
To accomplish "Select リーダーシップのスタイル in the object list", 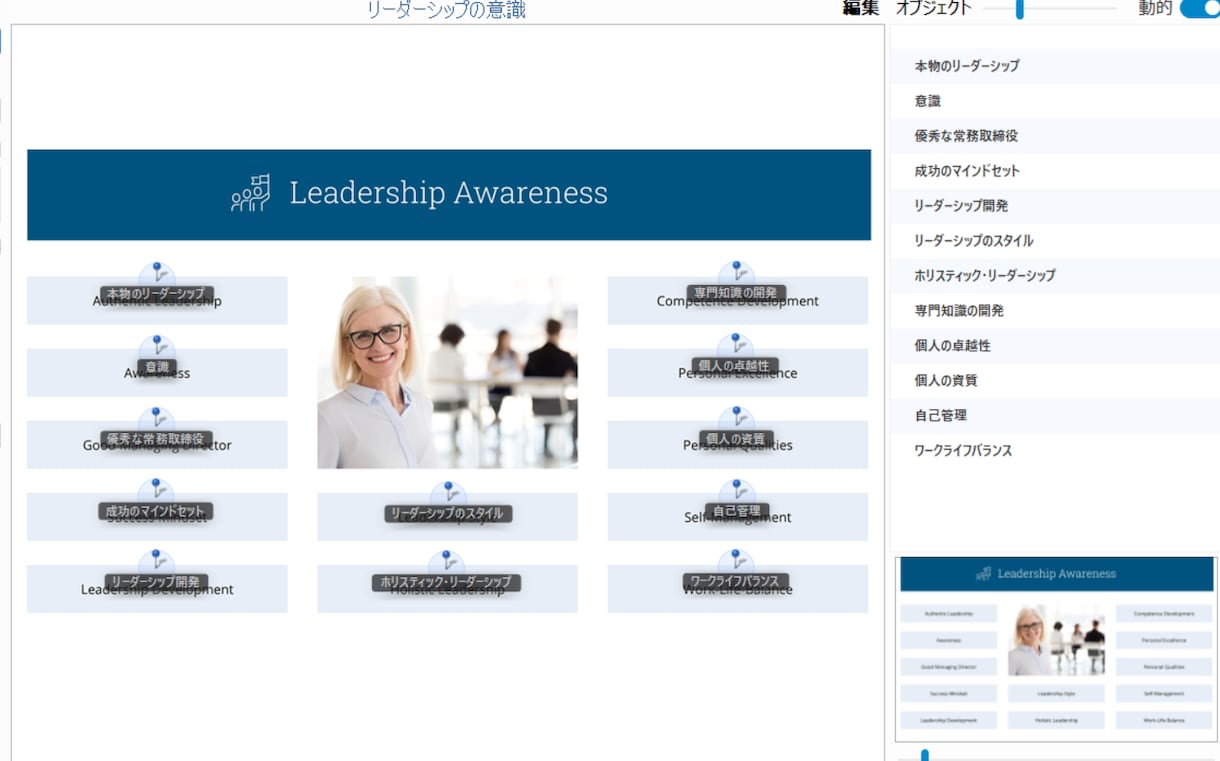I will coord(1055,241).
